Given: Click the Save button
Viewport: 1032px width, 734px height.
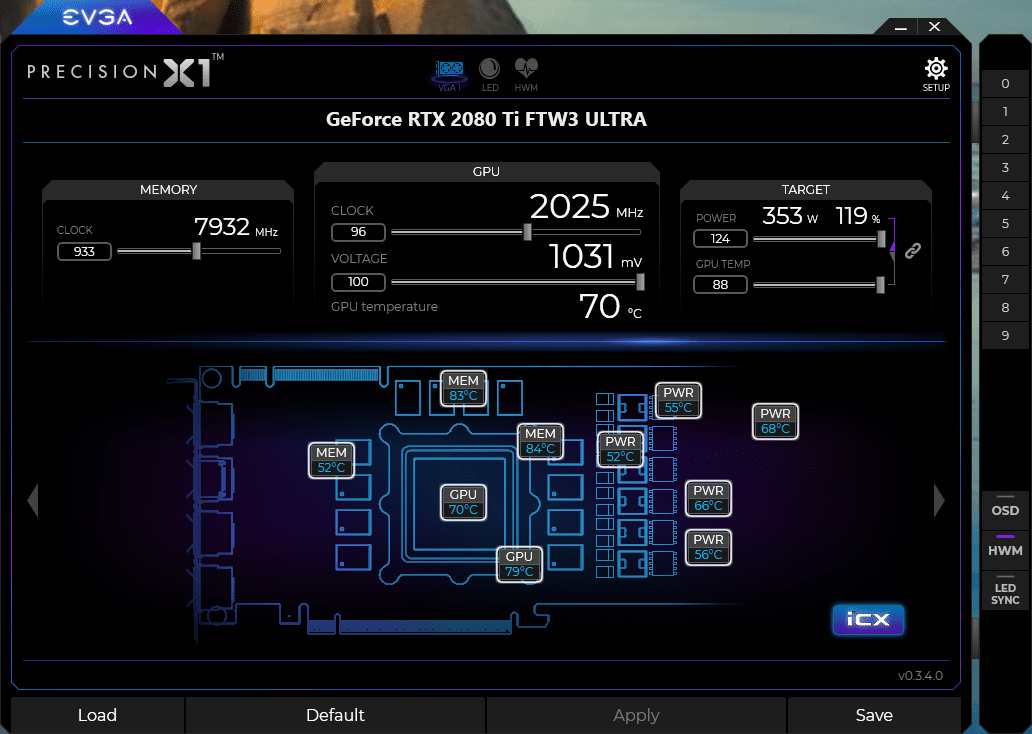Looking at the screenshot, I should point(874,715).
